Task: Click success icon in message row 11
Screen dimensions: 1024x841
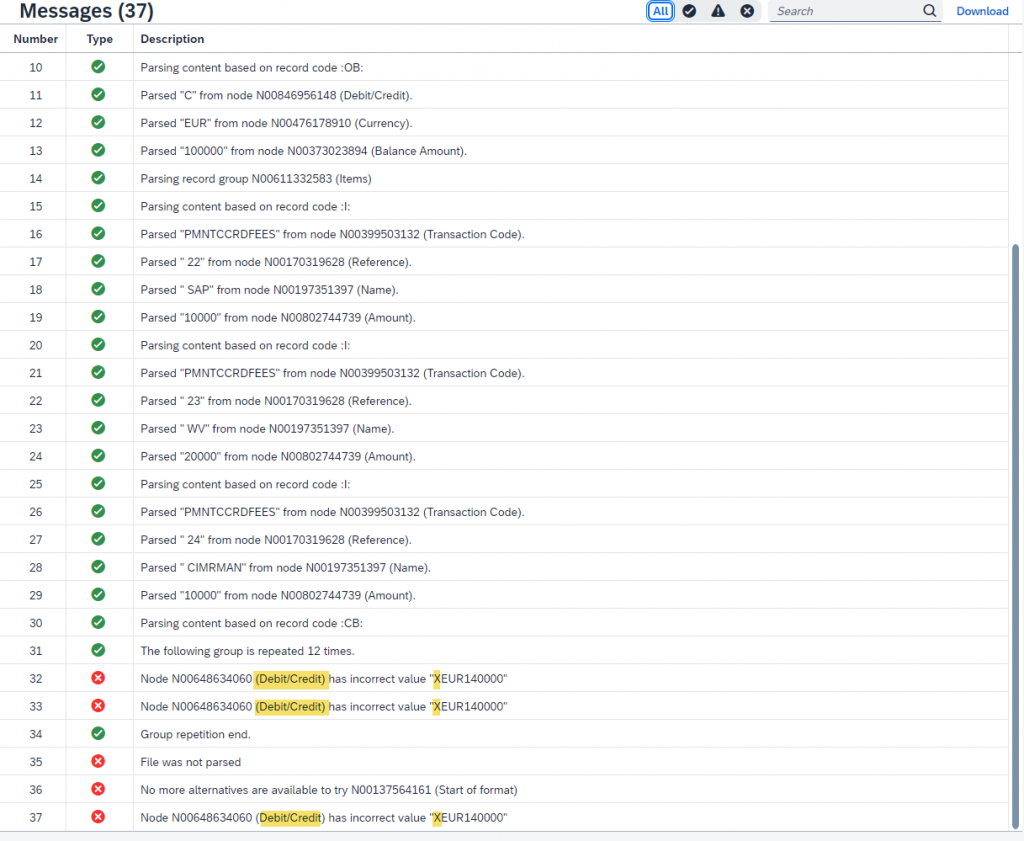Action: tap(98, 95)
